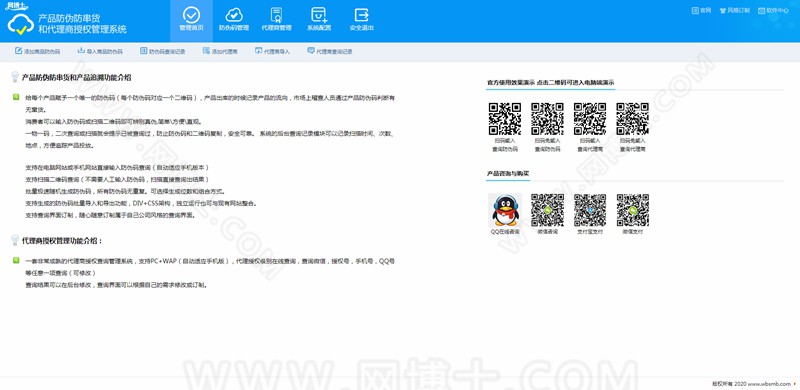800x390 pixels.
Task: Click the QQ在线咨询 label
Action: (505, 231)
